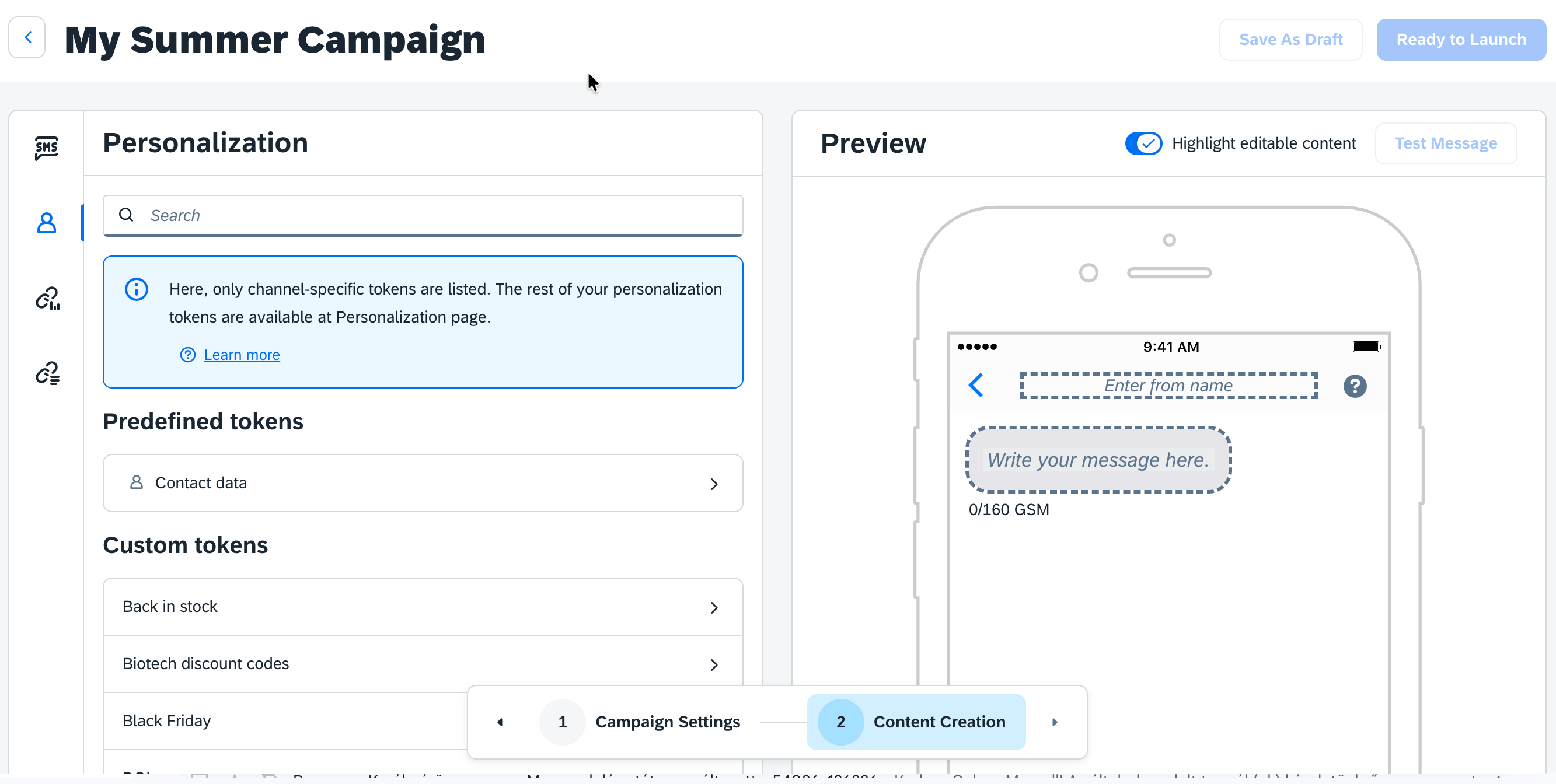The width and height of the screenshot is (1556, 784).
Task: Click the token Search field
Action: (423, 215)
